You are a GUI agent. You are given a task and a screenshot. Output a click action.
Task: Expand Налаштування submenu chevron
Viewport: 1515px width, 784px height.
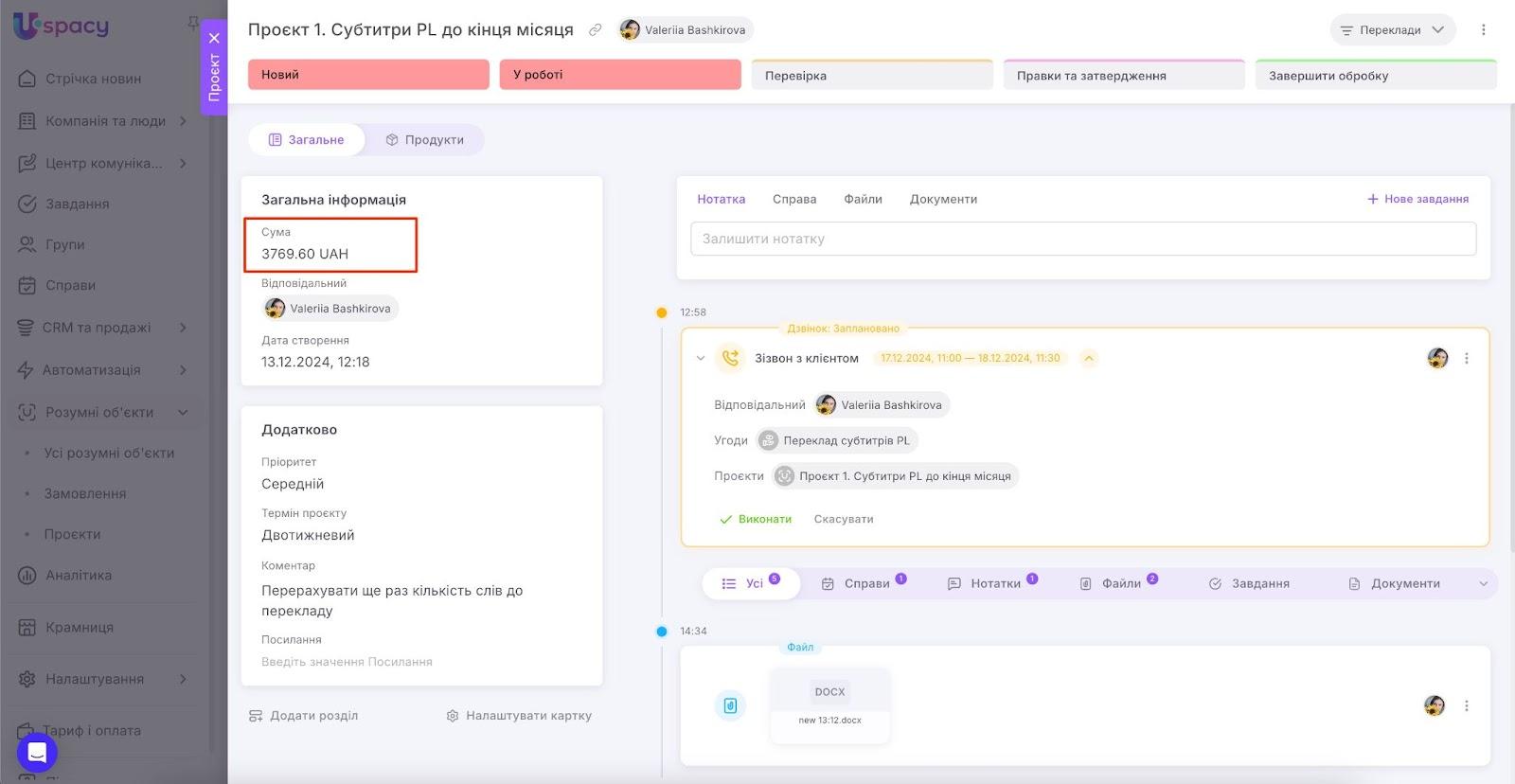click(x=183, y=679)
